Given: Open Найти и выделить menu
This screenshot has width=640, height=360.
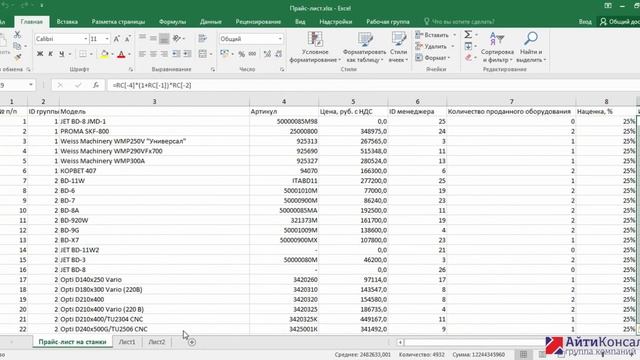Looking at the screenshot, I should (531, 47).
